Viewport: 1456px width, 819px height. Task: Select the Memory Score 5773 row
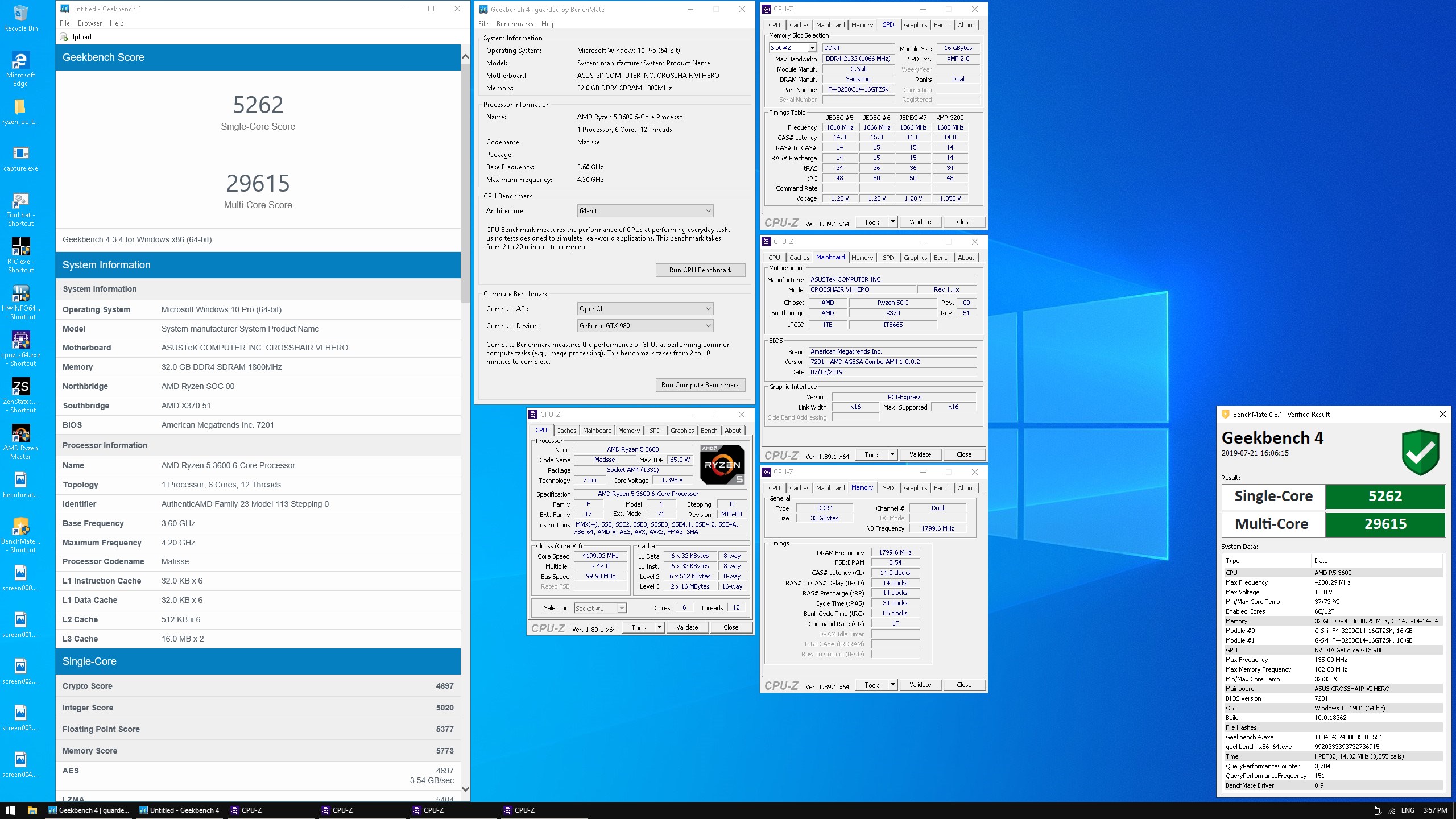click(x=258, y=751)
